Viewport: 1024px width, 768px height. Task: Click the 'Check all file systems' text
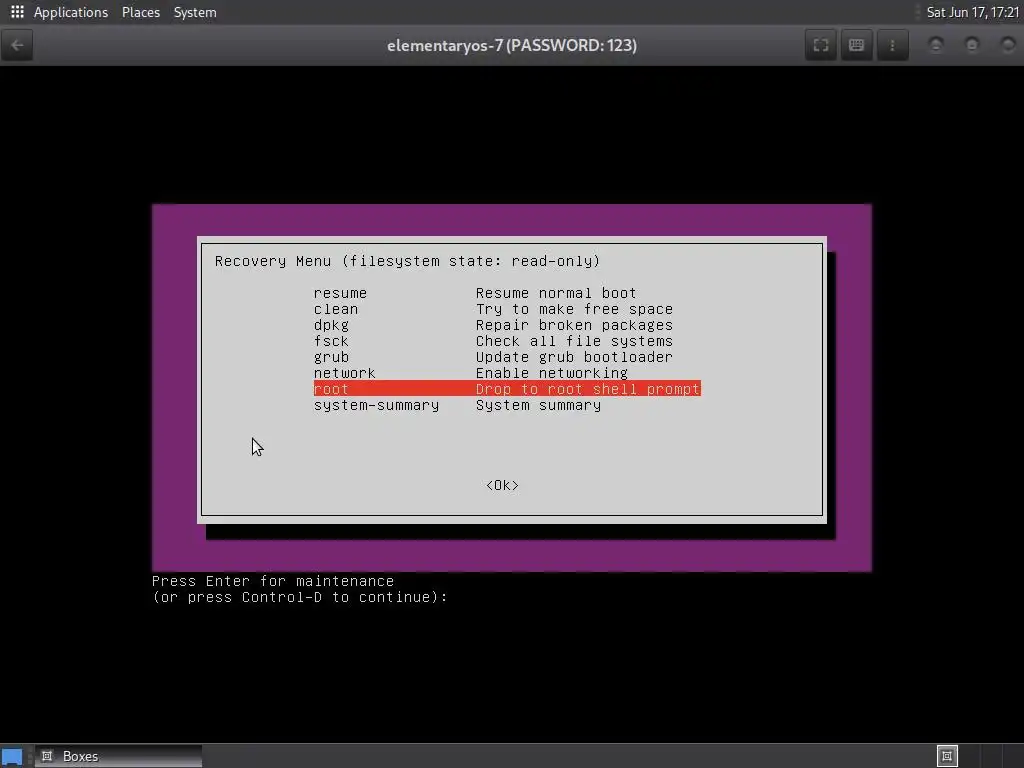tap(574, 341)
